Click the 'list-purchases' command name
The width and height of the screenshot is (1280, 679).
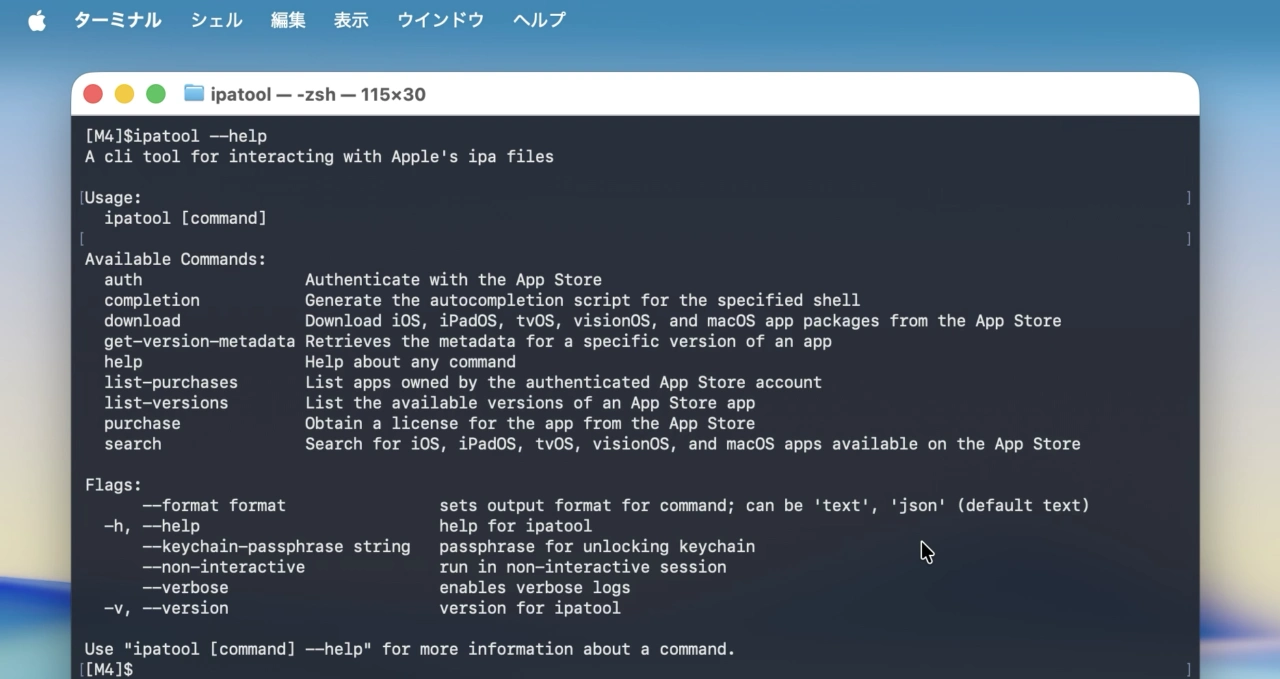click(171, 382)
